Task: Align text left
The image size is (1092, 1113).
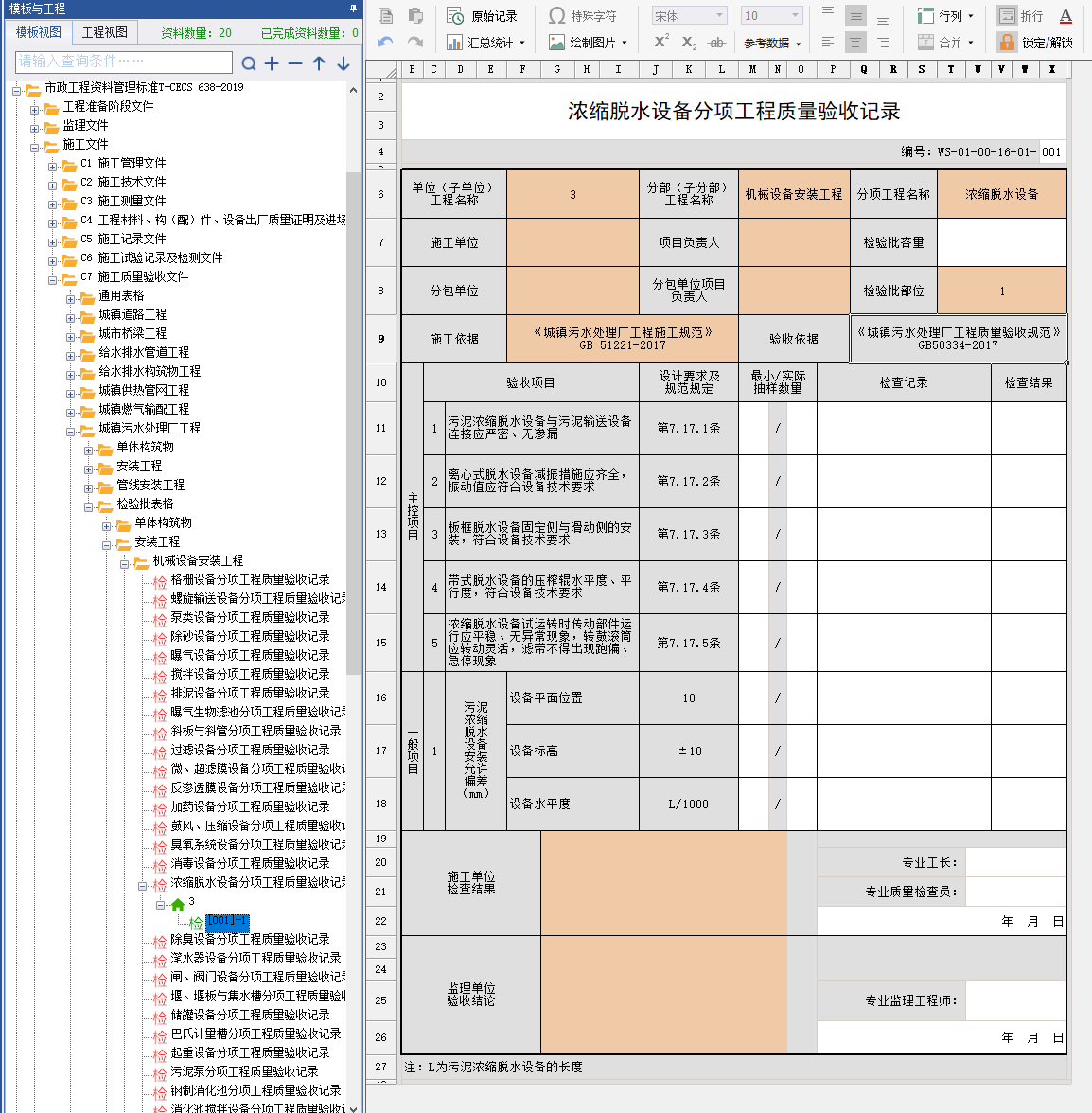Action: (x=827, y=43)
